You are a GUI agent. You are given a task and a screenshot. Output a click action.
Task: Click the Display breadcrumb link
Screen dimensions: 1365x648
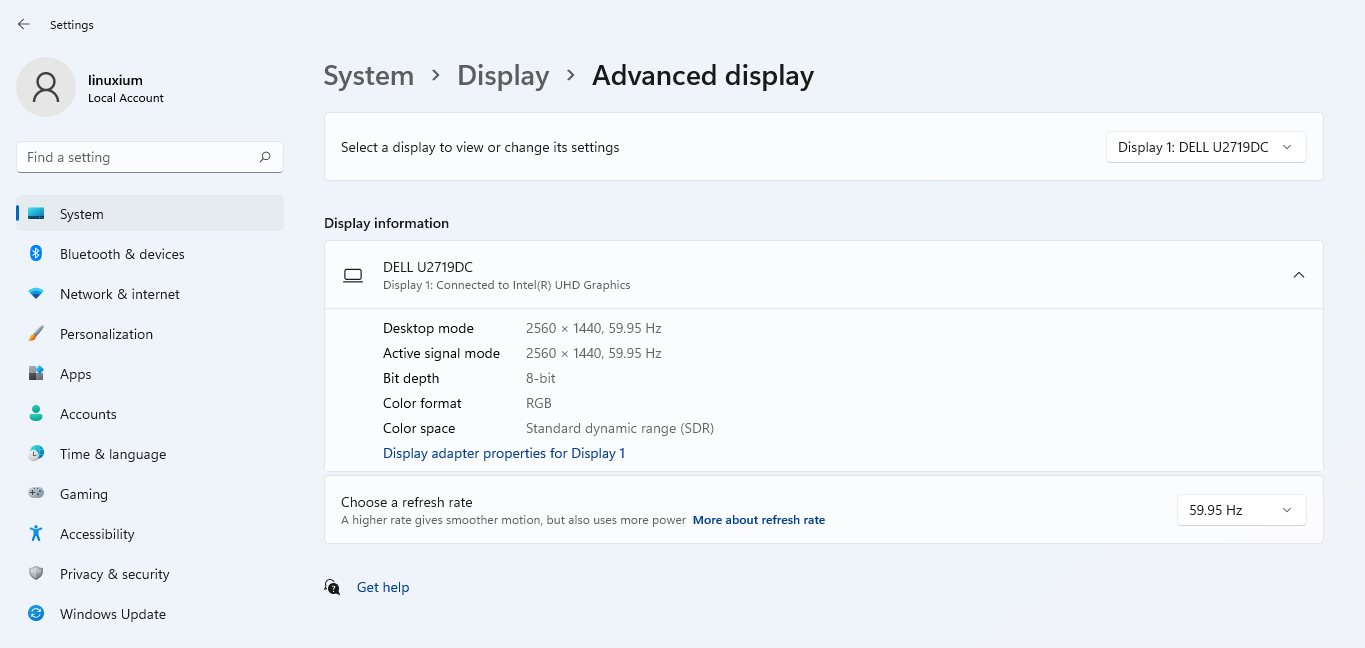coord(503,76)
